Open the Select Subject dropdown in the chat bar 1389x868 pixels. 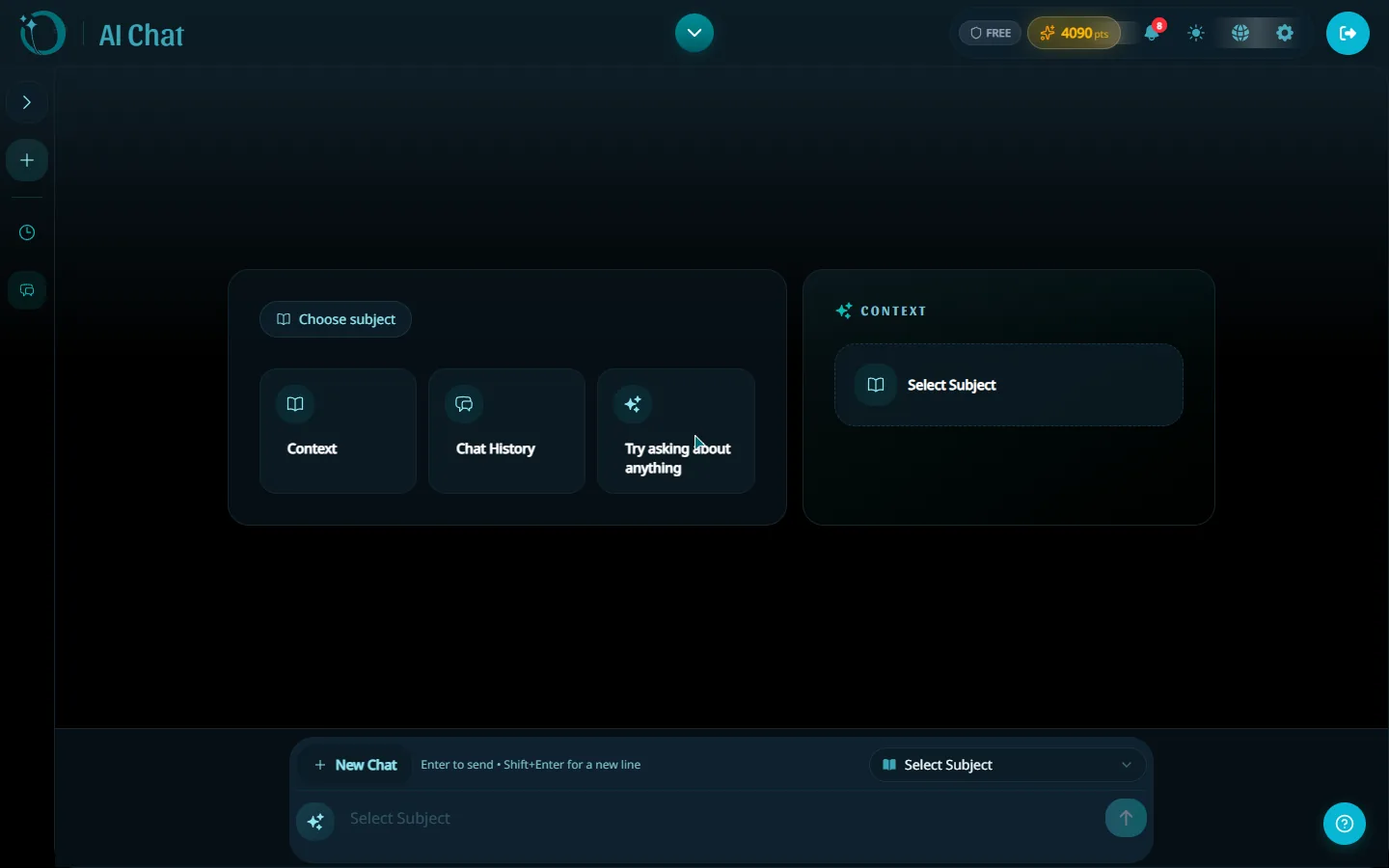coord(1008,765)
